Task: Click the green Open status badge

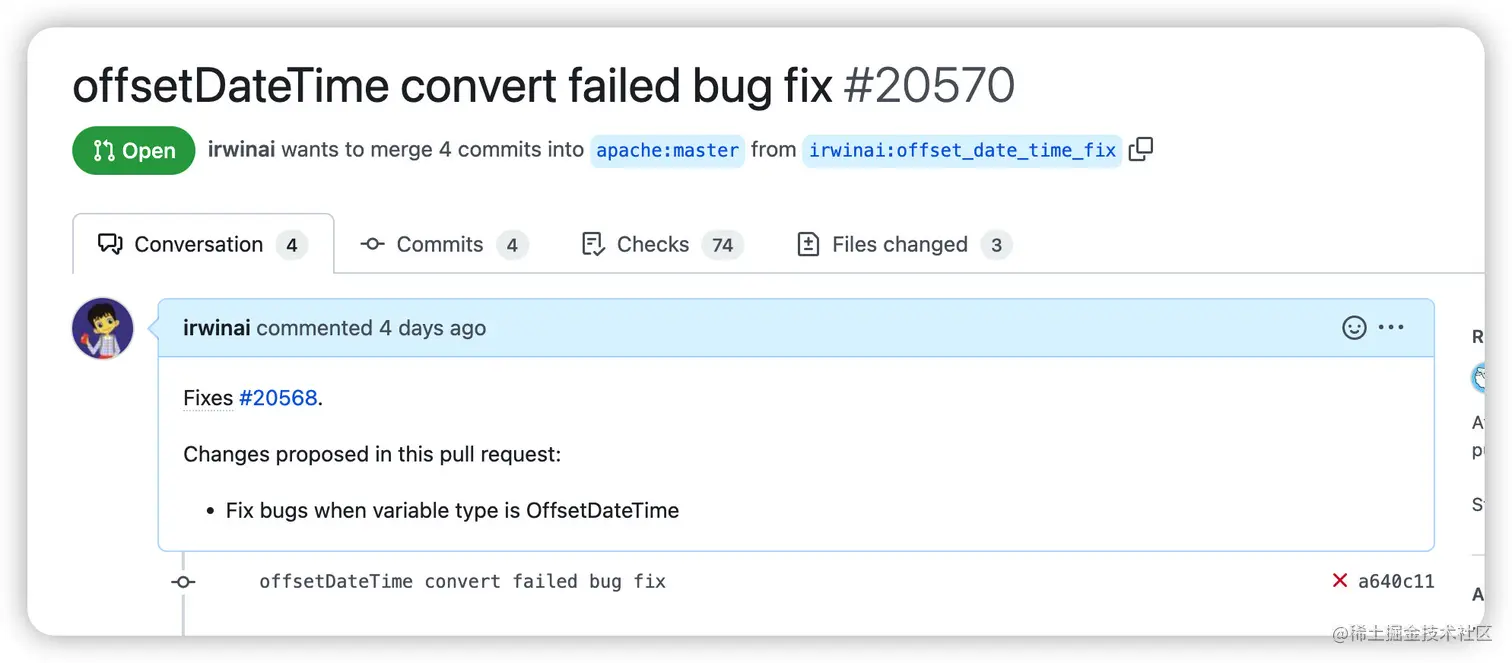Action: tap(134, 150)
